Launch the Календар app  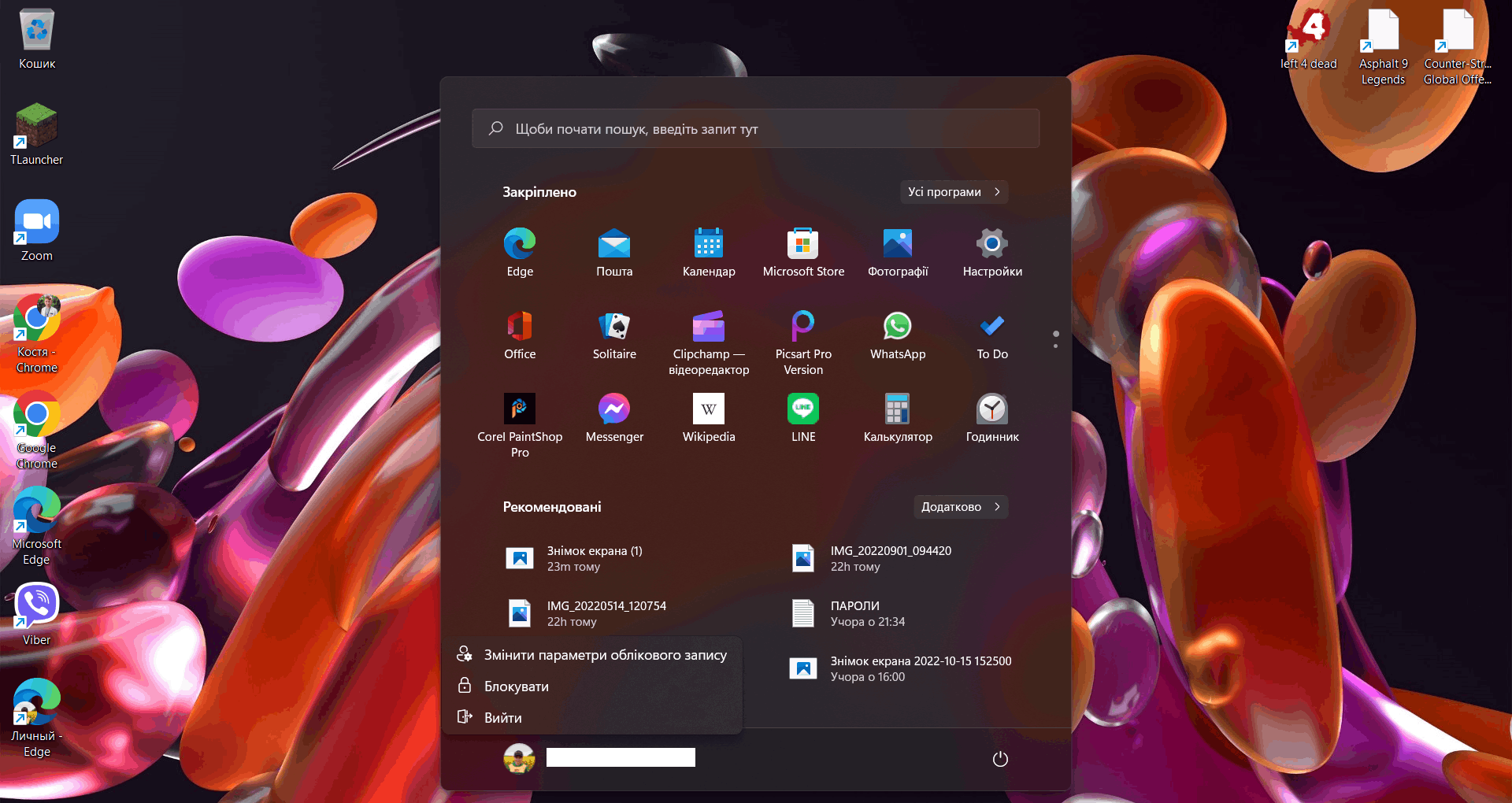709,253
